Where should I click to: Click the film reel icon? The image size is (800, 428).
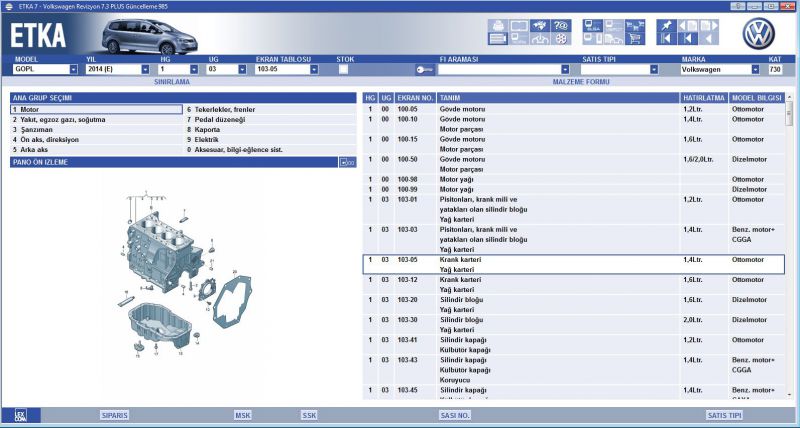click(x=561, y=39)
